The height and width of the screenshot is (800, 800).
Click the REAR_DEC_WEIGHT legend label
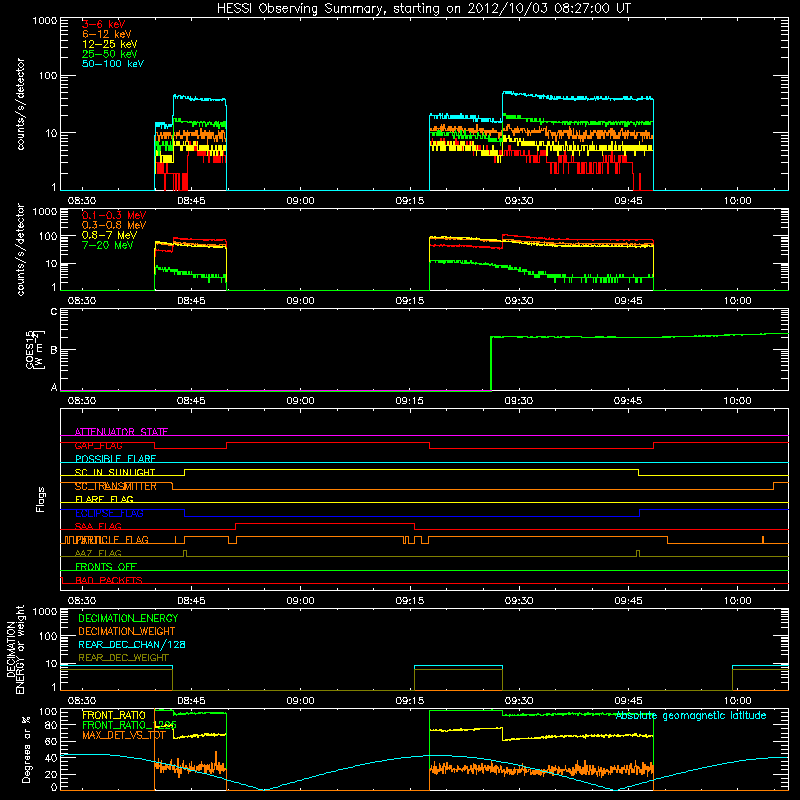click(x=123, y=658)
